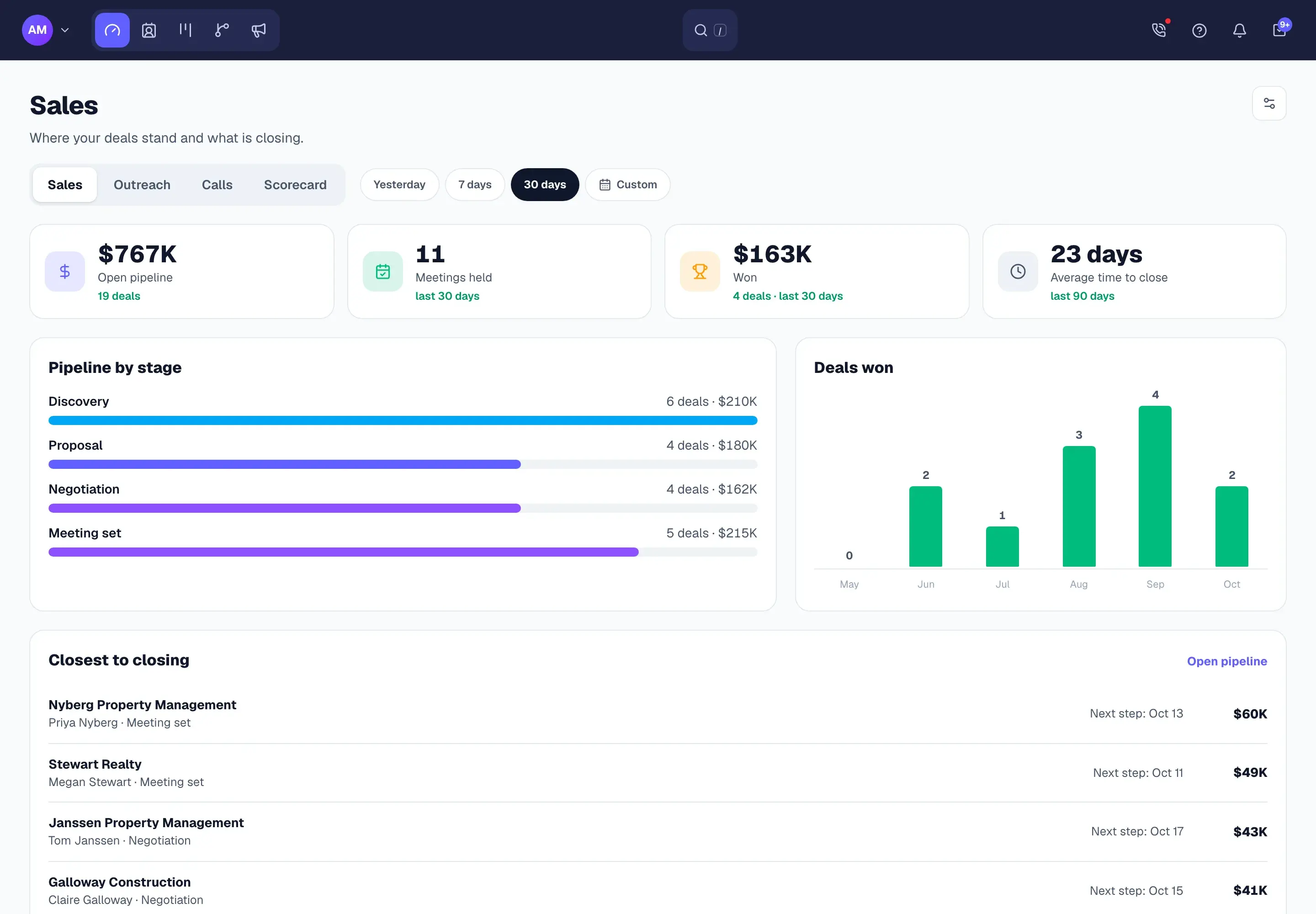Click the AM account avatar

[37, 30]
